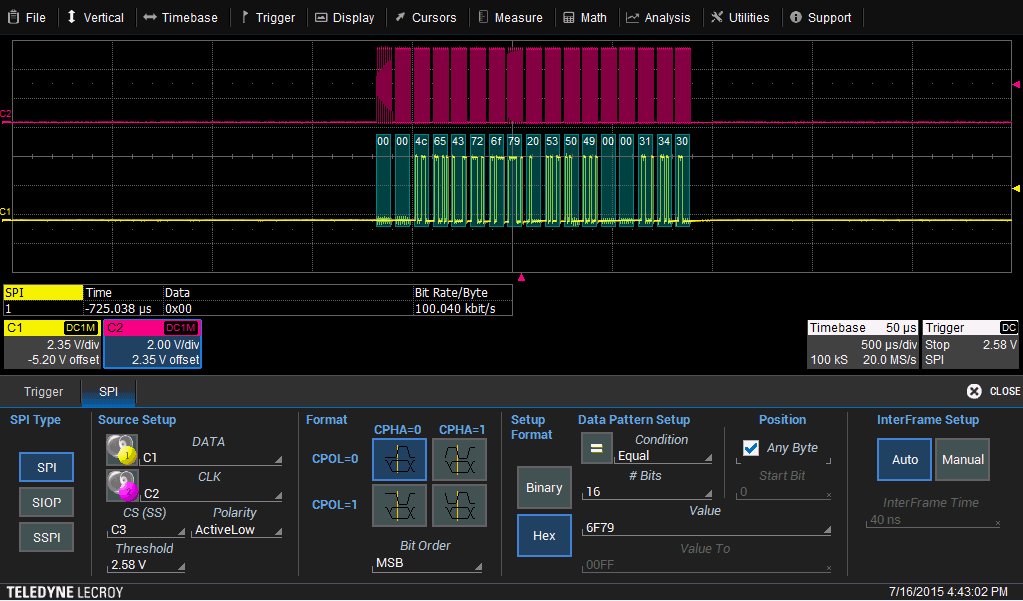Select the SSPI trigger type
Image resolution: width=1023 pixels, height=601 pixels.
click(x=45, y=536)
